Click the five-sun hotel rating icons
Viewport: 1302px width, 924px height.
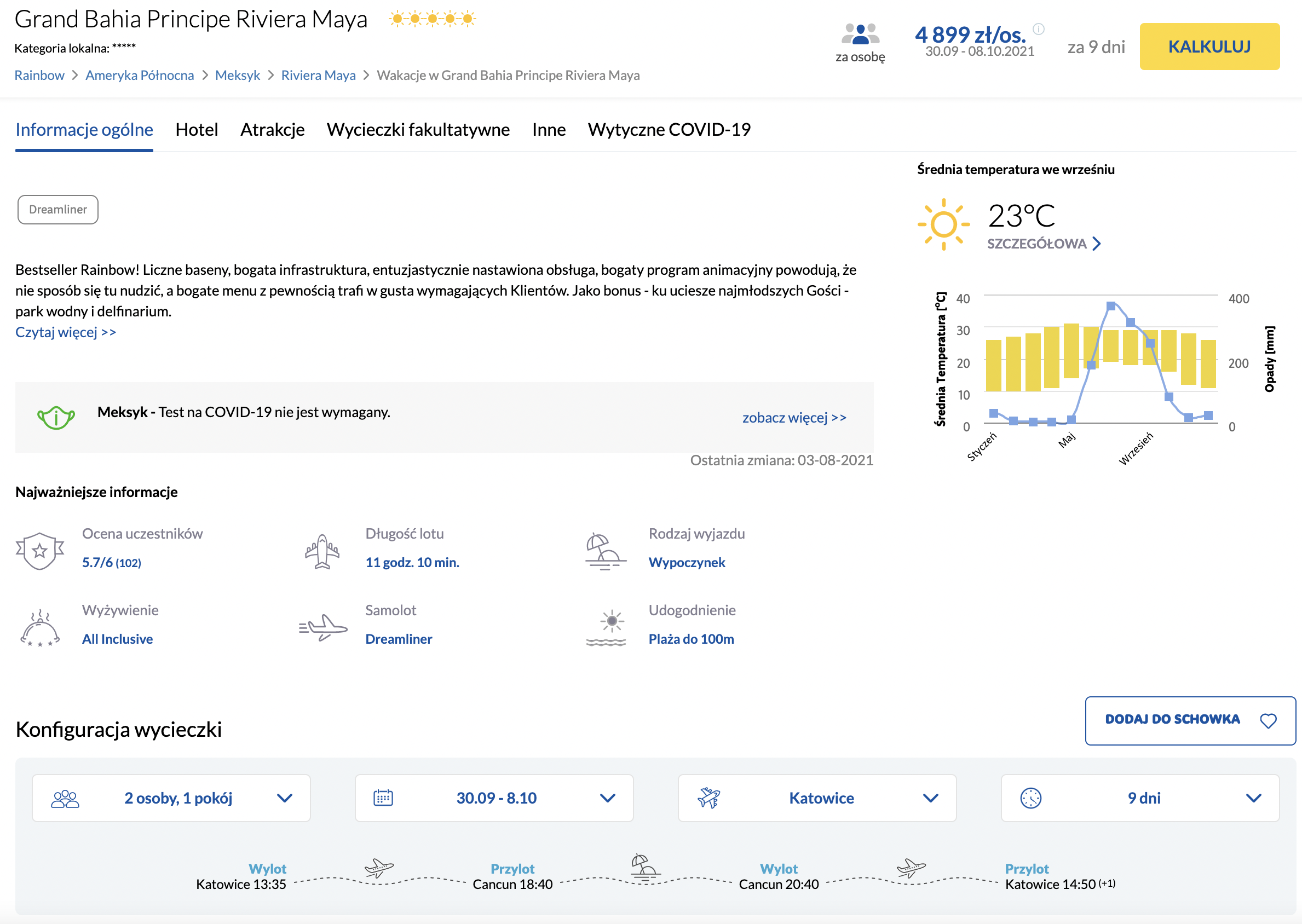[433, 19]
